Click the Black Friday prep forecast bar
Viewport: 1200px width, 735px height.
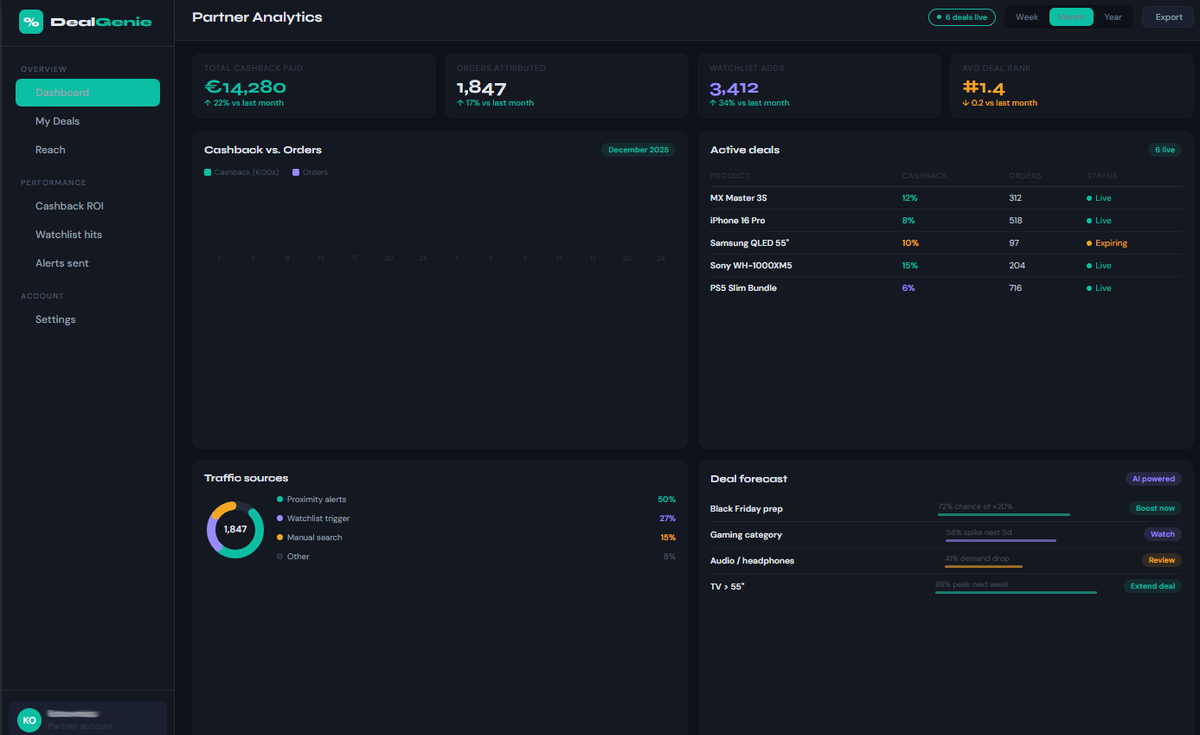click(1004, 515)
